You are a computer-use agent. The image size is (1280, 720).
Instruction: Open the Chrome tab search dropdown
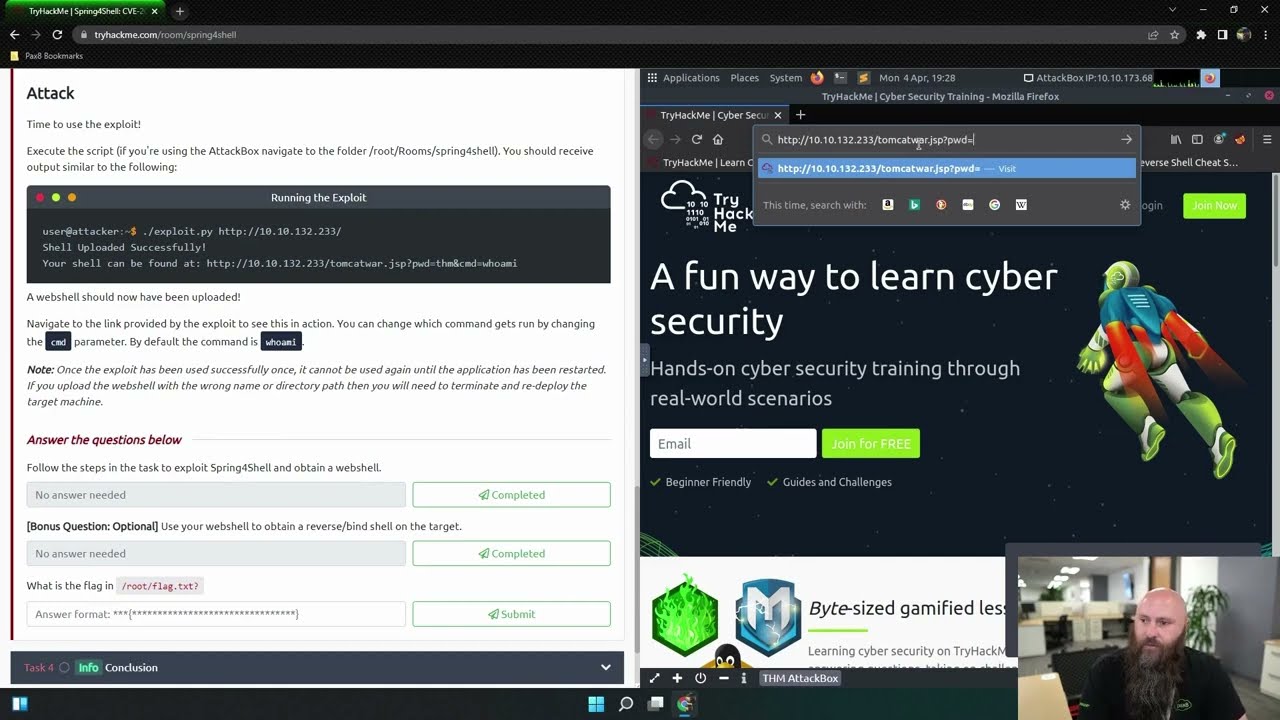point(1173,10)
